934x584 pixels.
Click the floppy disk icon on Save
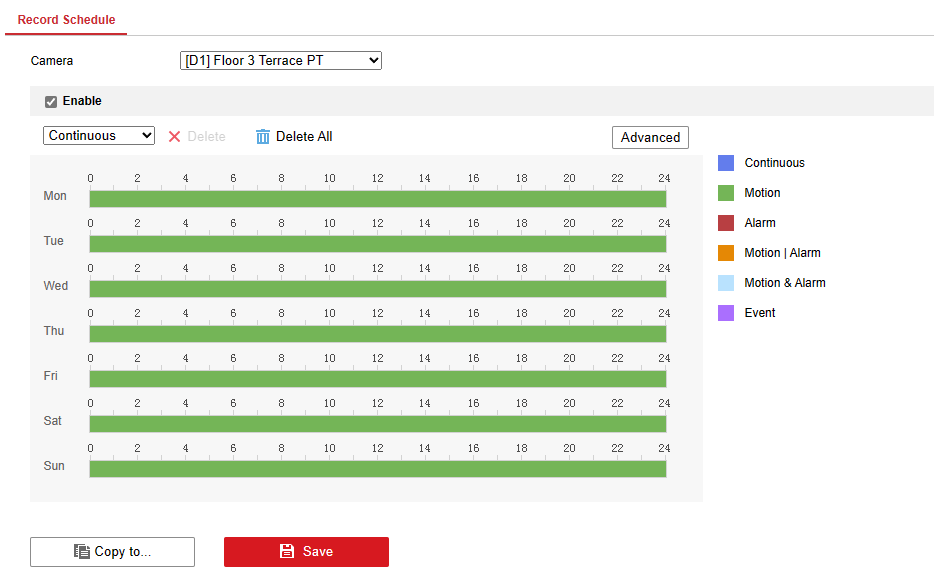(287, 551)
